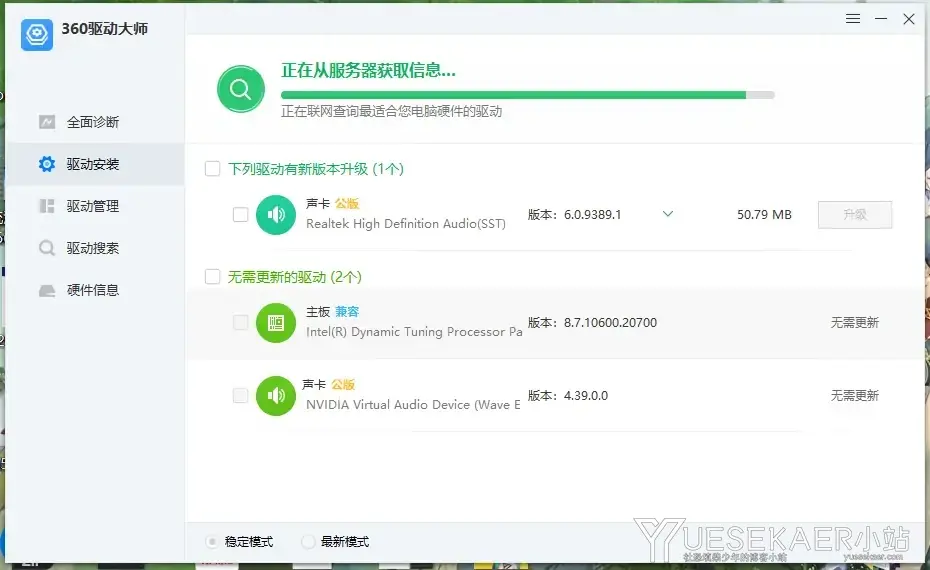Open the hamburger main menu
The image size is (930, 570).
coord(853,19)
